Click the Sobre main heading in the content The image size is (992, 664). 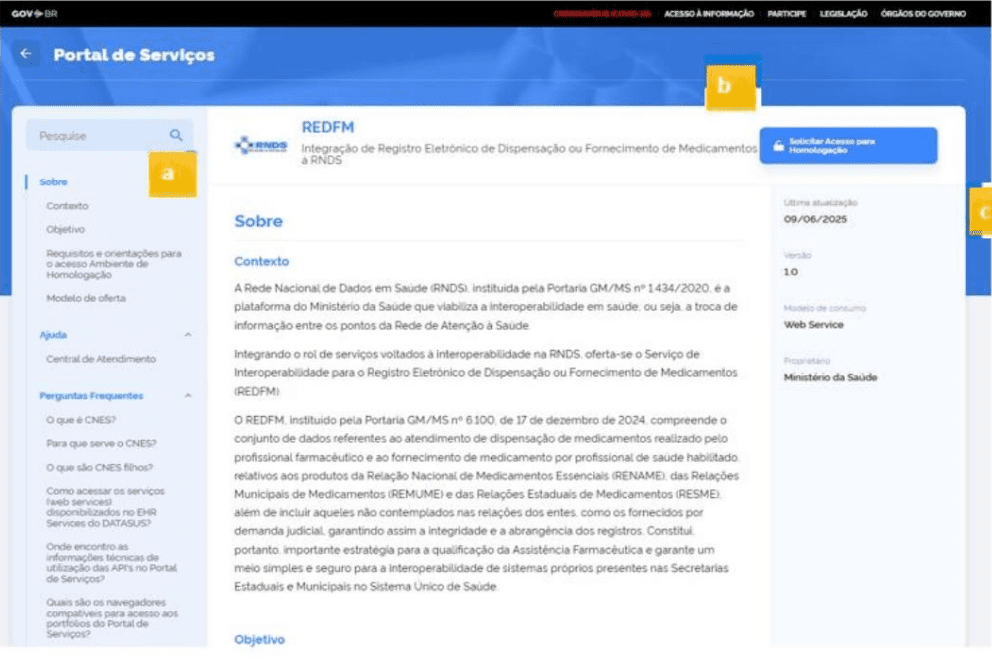258,221
